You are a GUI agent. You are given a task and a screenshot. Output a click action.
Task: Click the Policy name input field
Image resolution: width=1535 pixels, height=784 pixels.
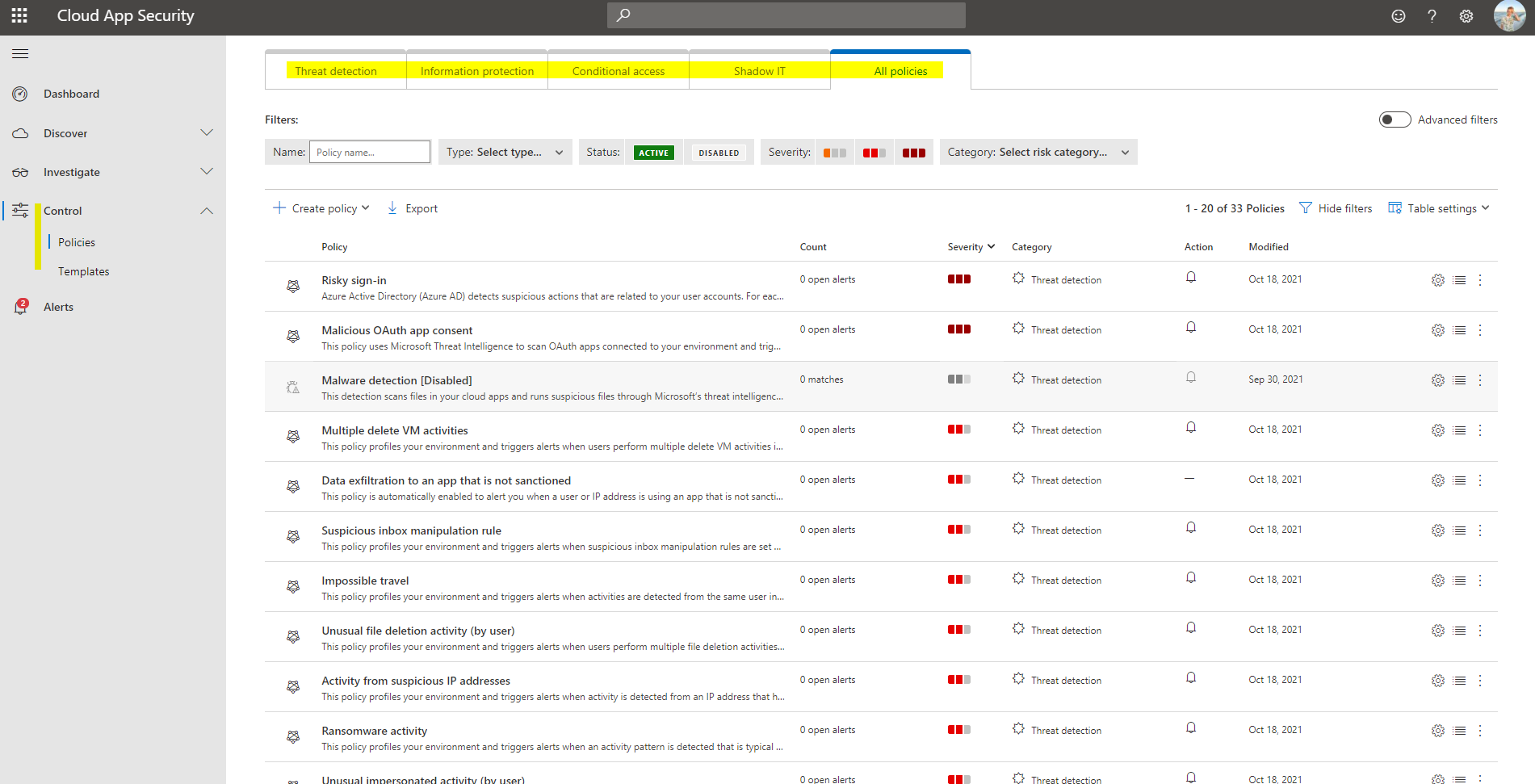click(x=370, y=152)
